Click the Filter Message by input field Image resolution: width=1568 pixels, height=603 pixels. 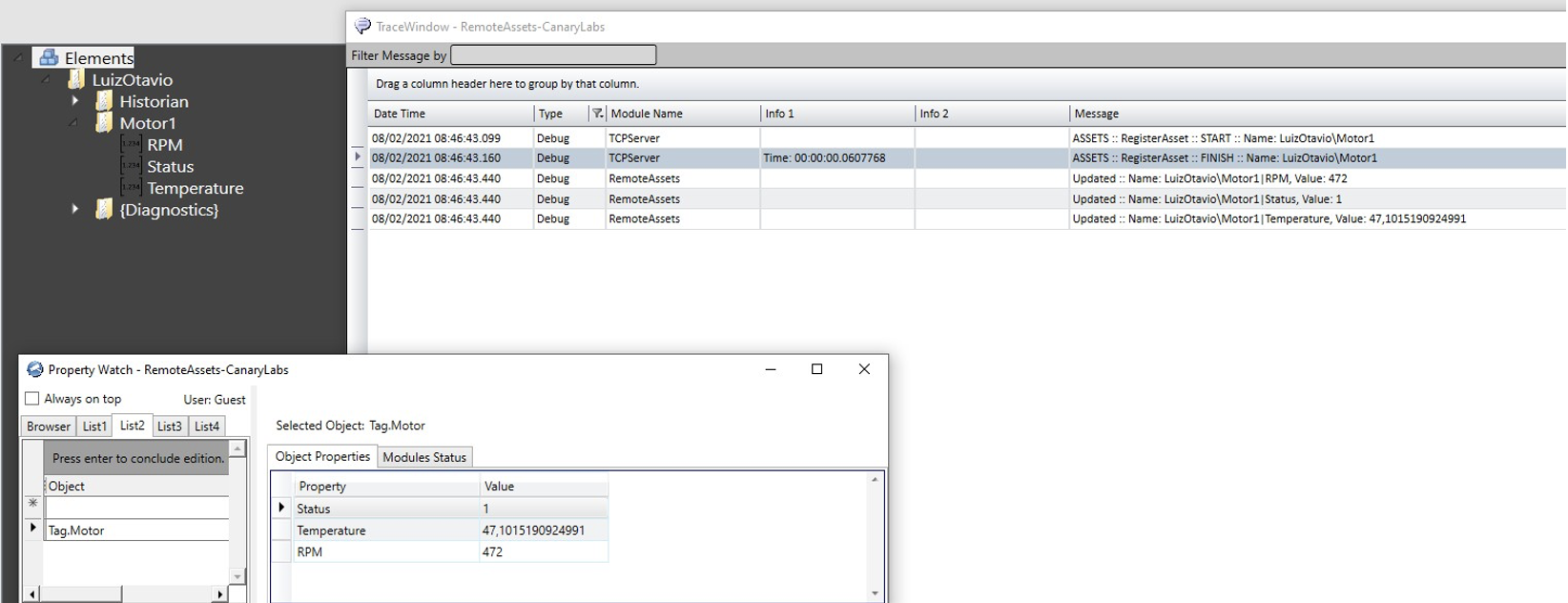click(553, 55)
